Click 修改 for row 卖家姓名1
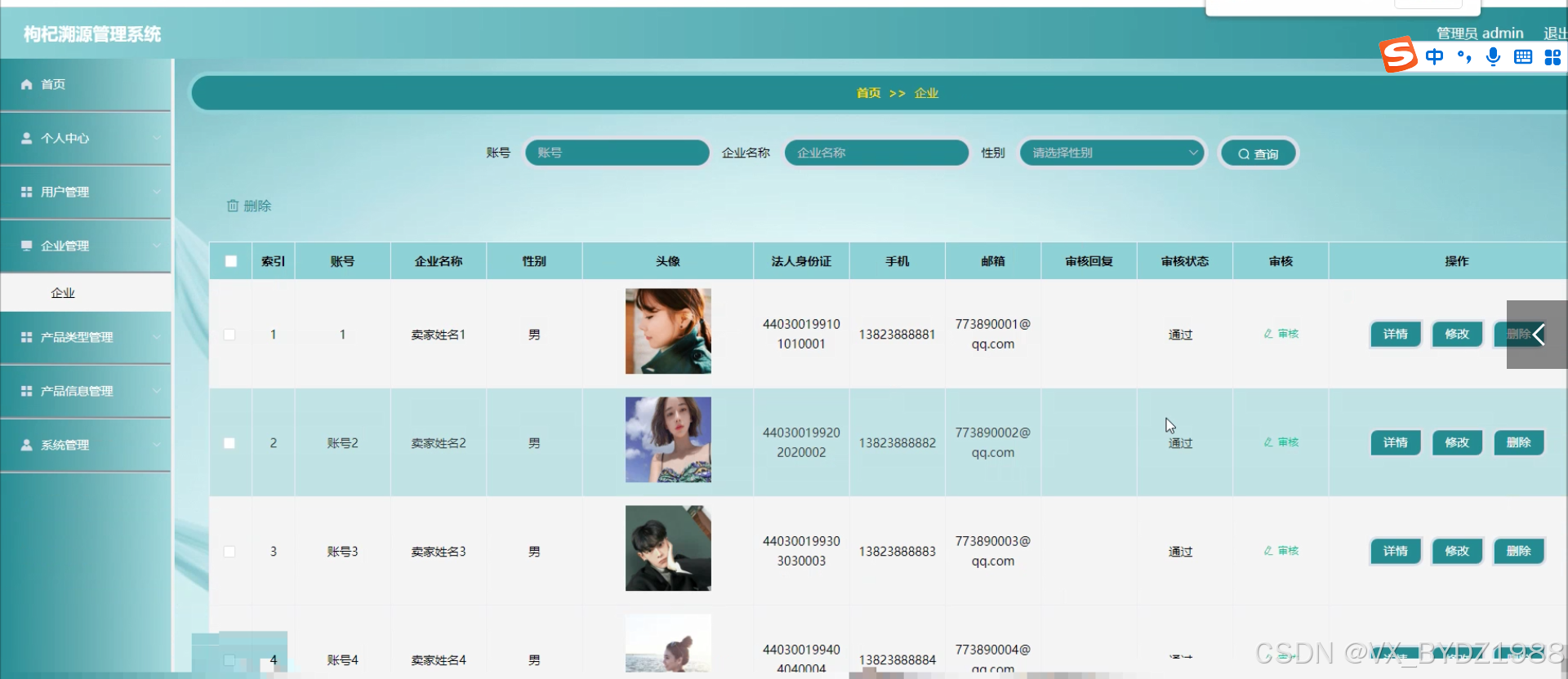This screenshot has width=1568, height=679. point(1457,334)
